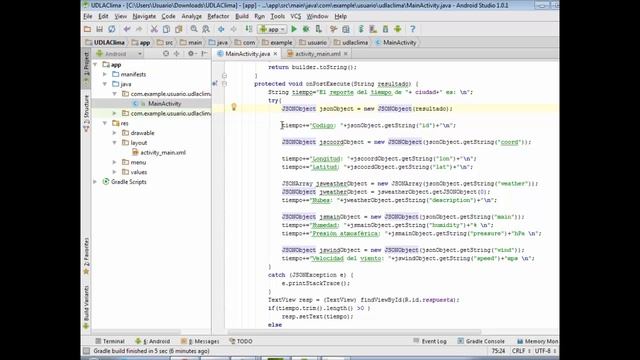Screen dimensions: 640x360
Task: Open the Gradle Console panel
Action: pyautogui.click(x=481, y=341)
